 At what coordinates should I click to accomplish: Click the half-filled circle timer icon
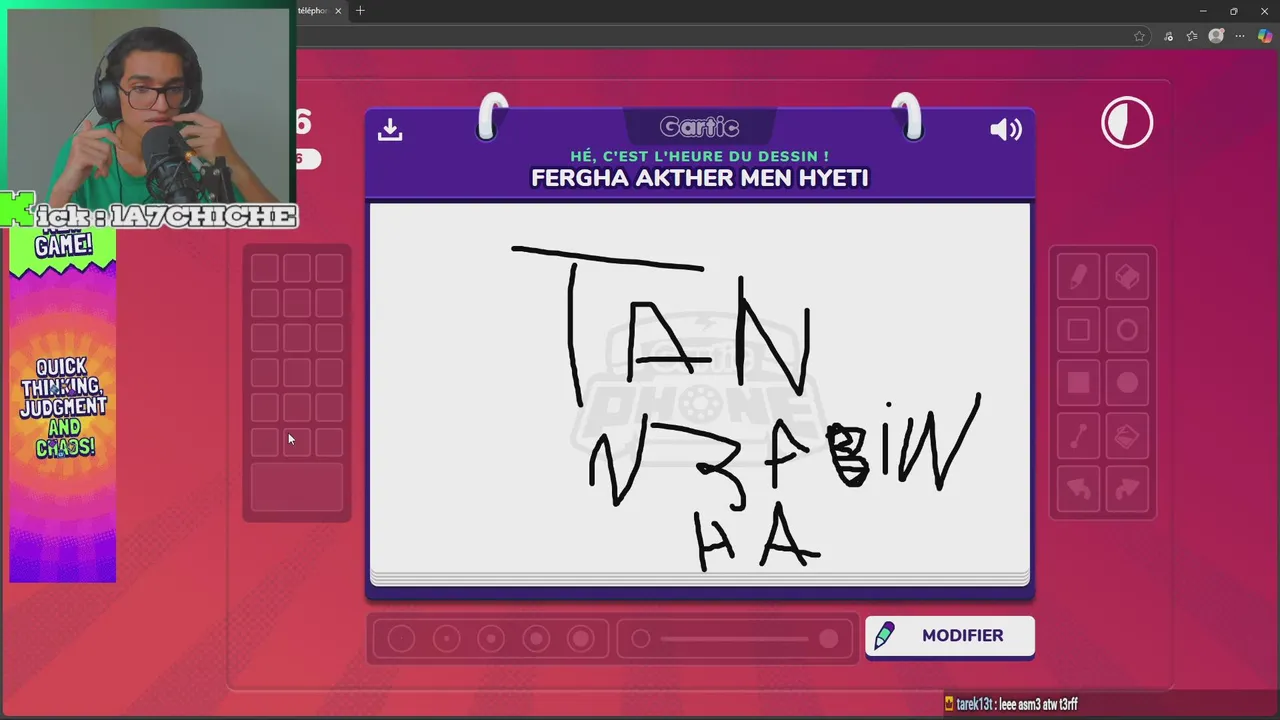click(1127, 123)
